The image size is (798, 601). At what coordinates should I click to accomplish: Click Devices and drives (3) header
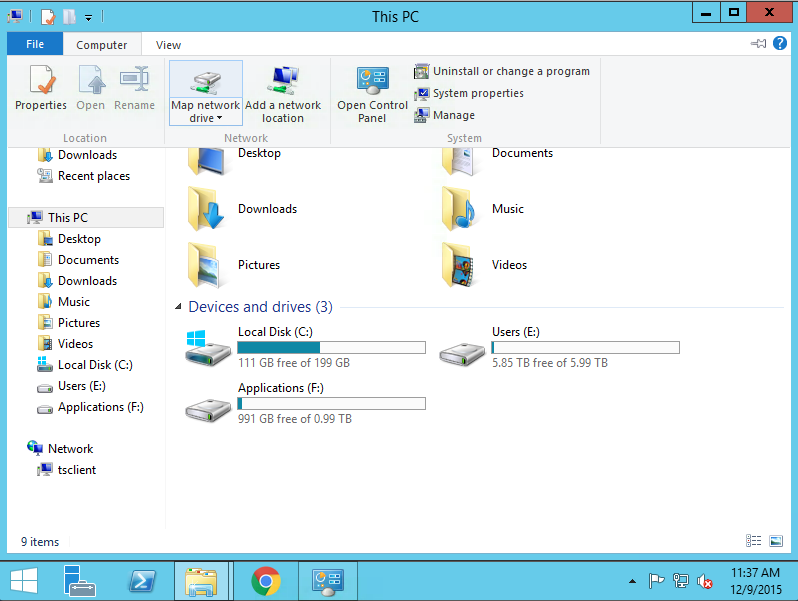click(261, 307)
